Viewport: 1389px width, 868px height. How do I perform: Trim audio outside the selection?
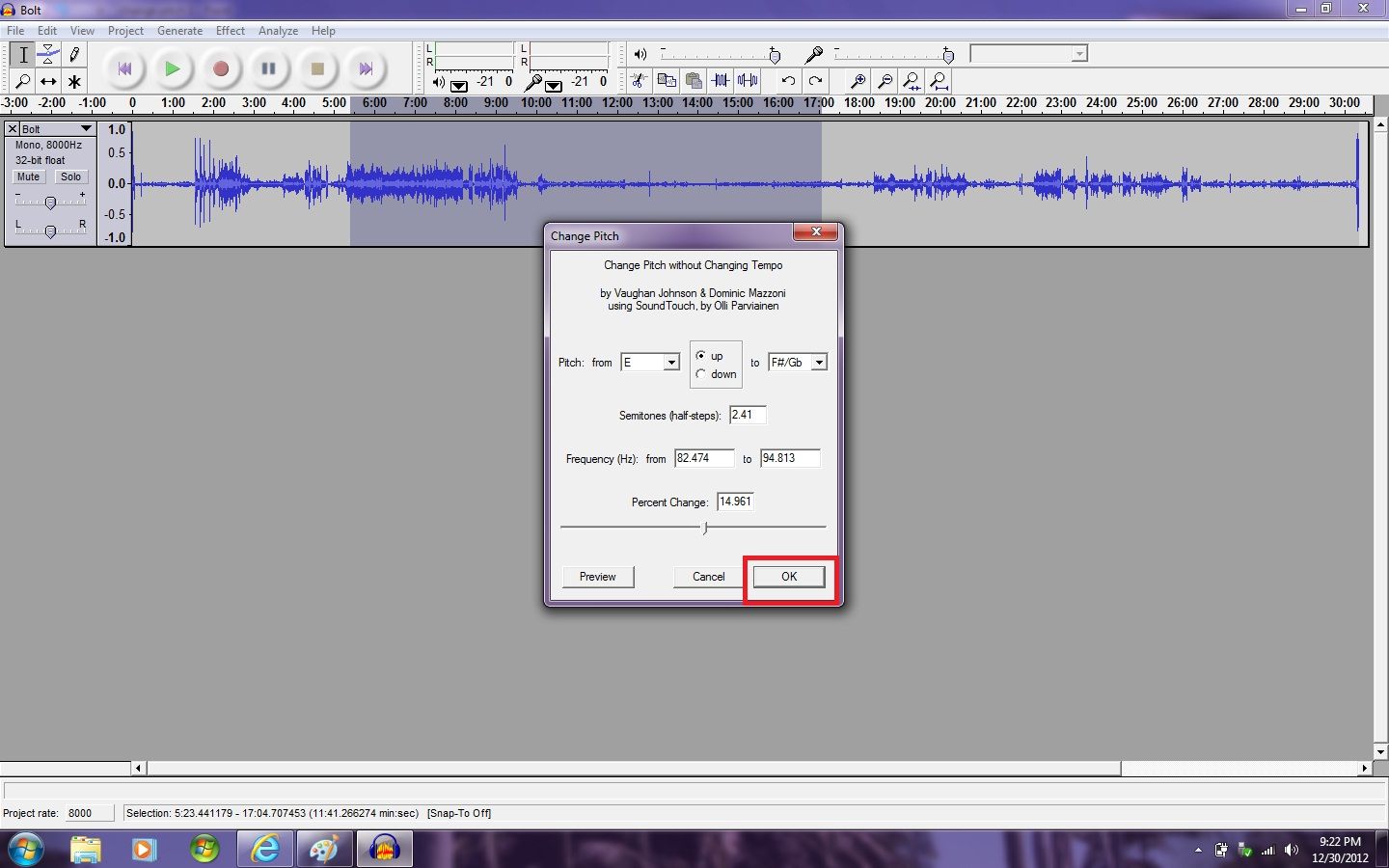pyautogui.click(x=721, y=81)
